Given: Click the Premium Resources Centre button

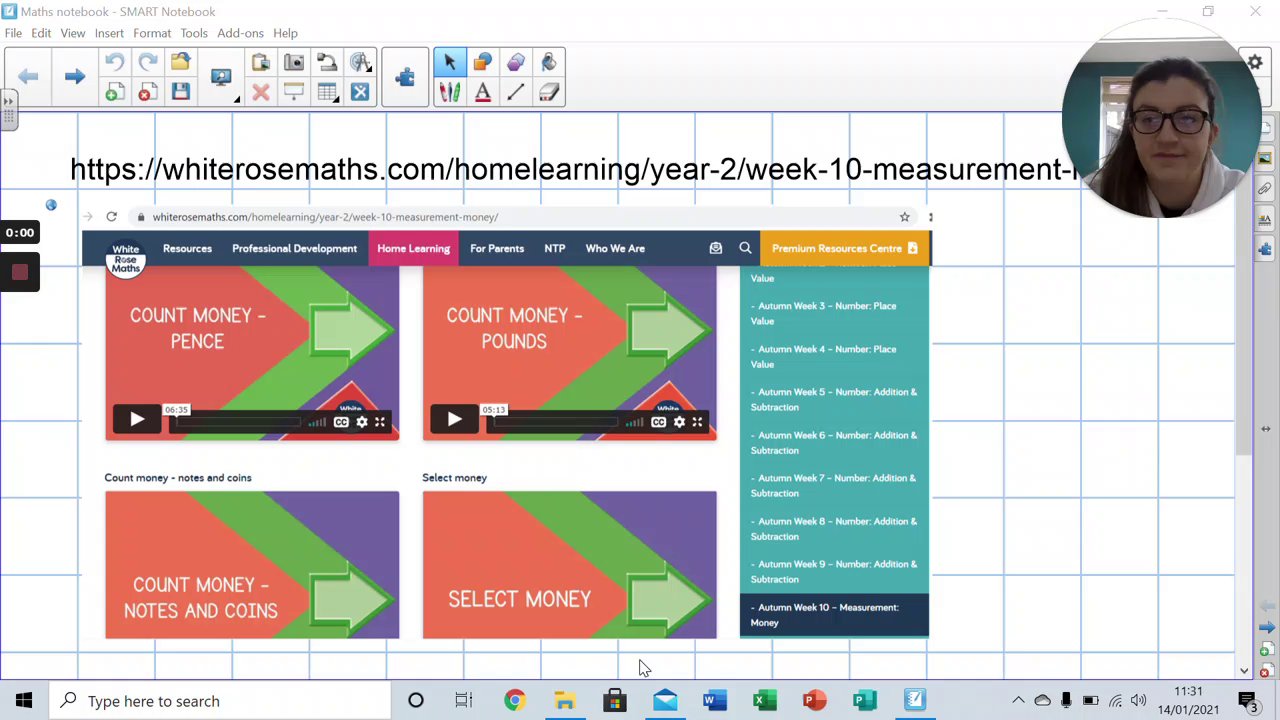Looking at the screenshot, I should 844,248.
